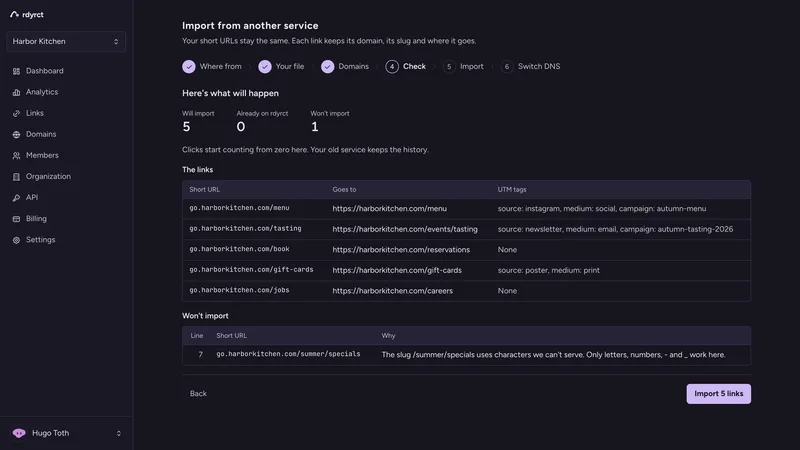Click the Goes to column header

[x=344, y=189]
